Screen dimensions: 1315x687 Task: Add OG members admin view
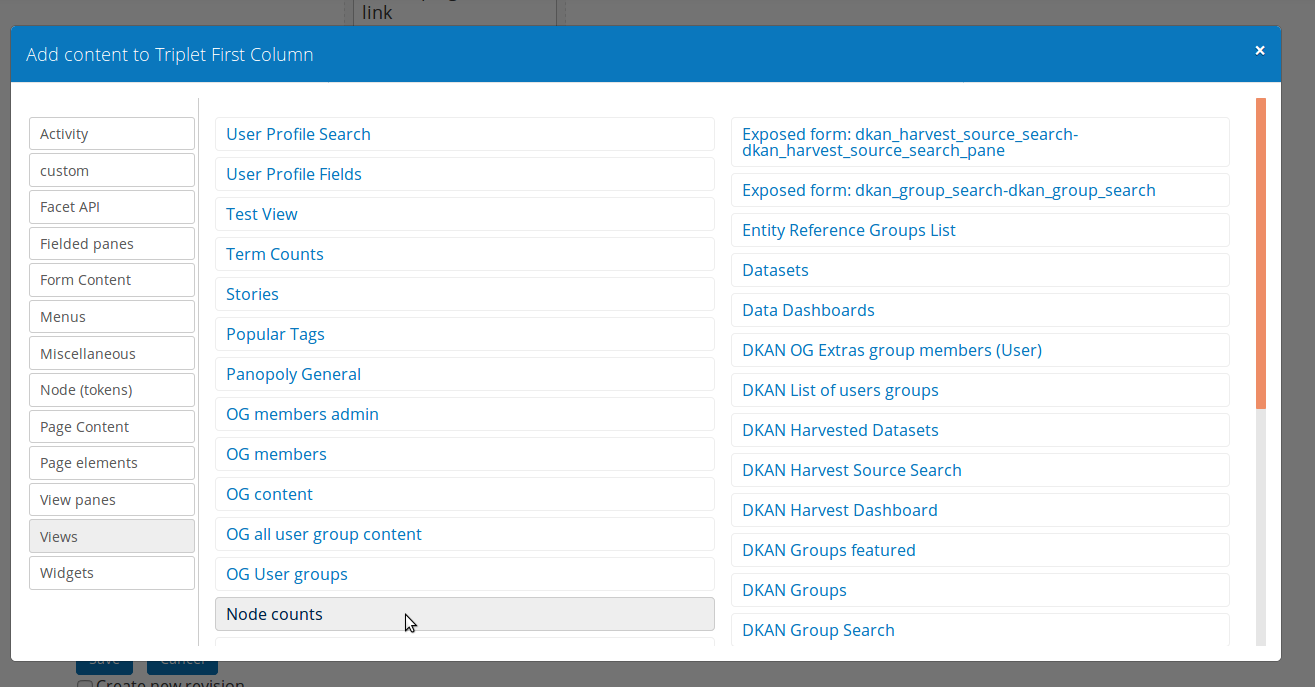click(x=465, y=414)
